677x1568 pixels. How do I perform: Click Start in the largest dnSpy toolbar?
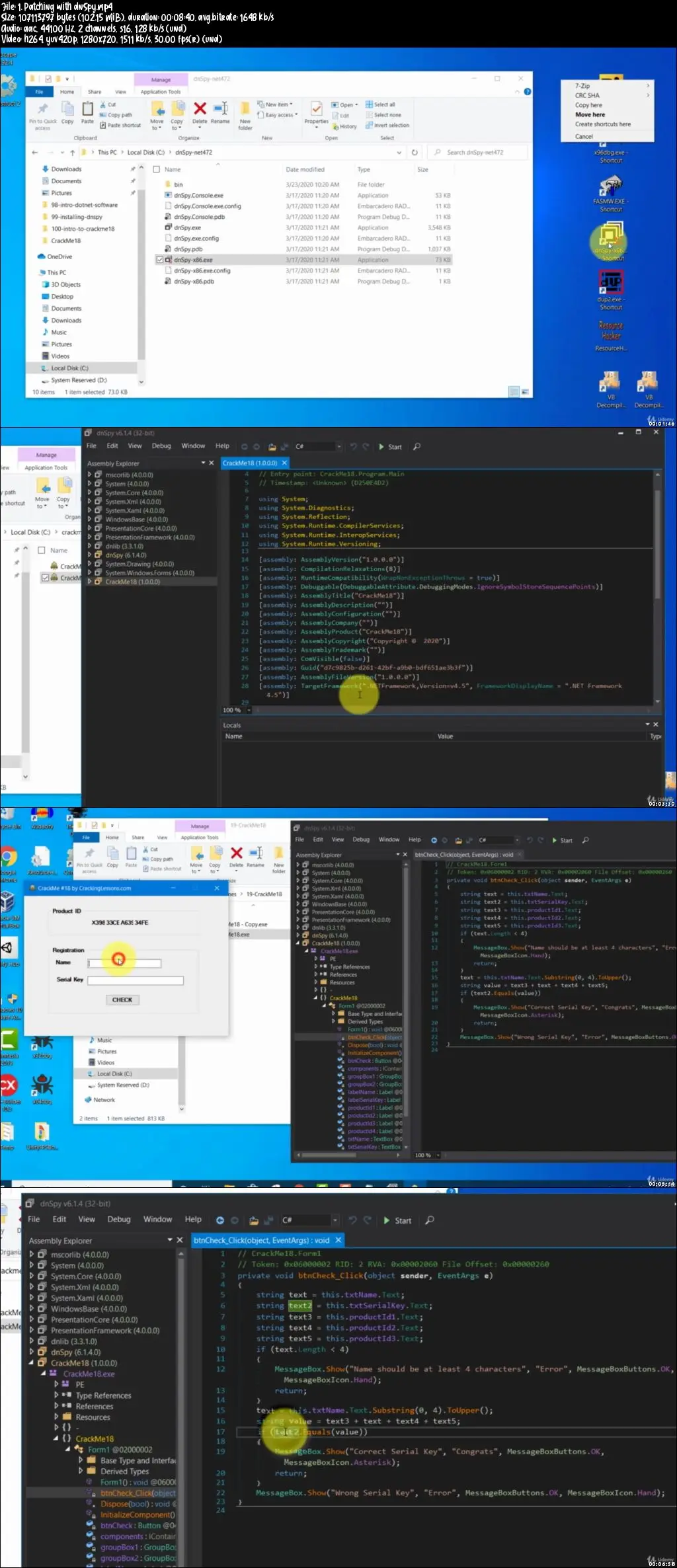[398, 1220]
